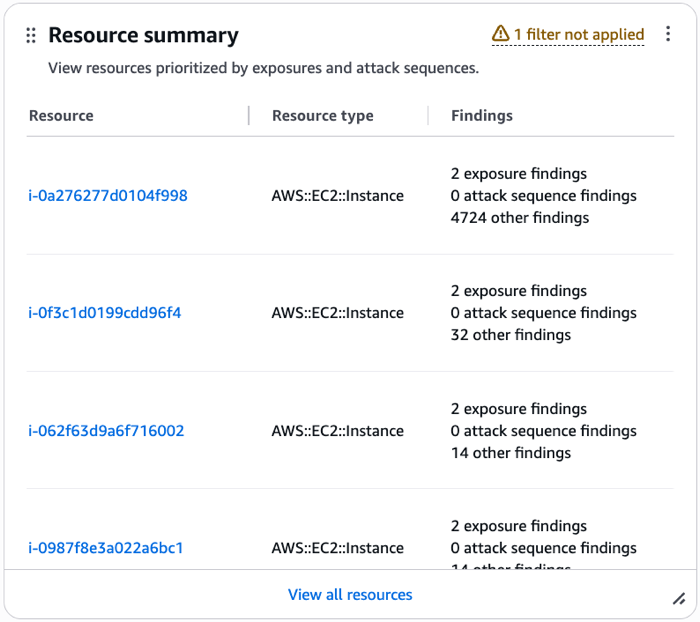Click the Resource column header
The width and height of the screenshot is (700, 622).
(x=61, y=116)
